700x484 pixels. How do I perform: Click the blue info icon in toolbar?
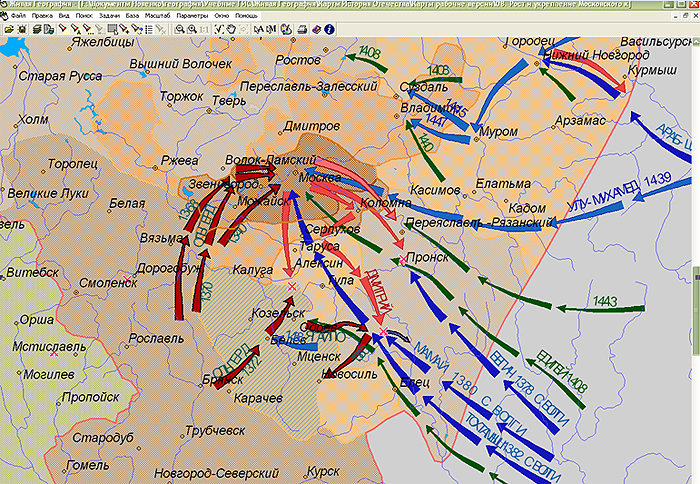pyautogui.click(x=328, y=30)
